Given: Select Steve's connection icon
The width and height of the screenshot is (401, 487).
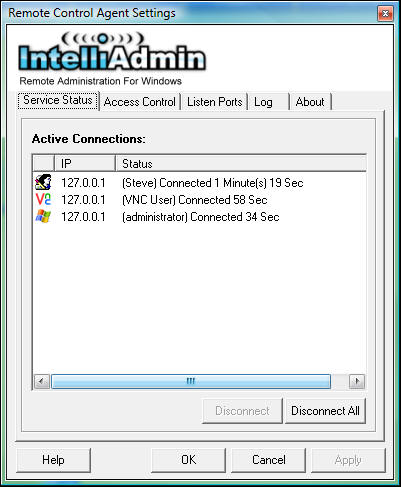Looking at the screenshot, I should point(43,182).
